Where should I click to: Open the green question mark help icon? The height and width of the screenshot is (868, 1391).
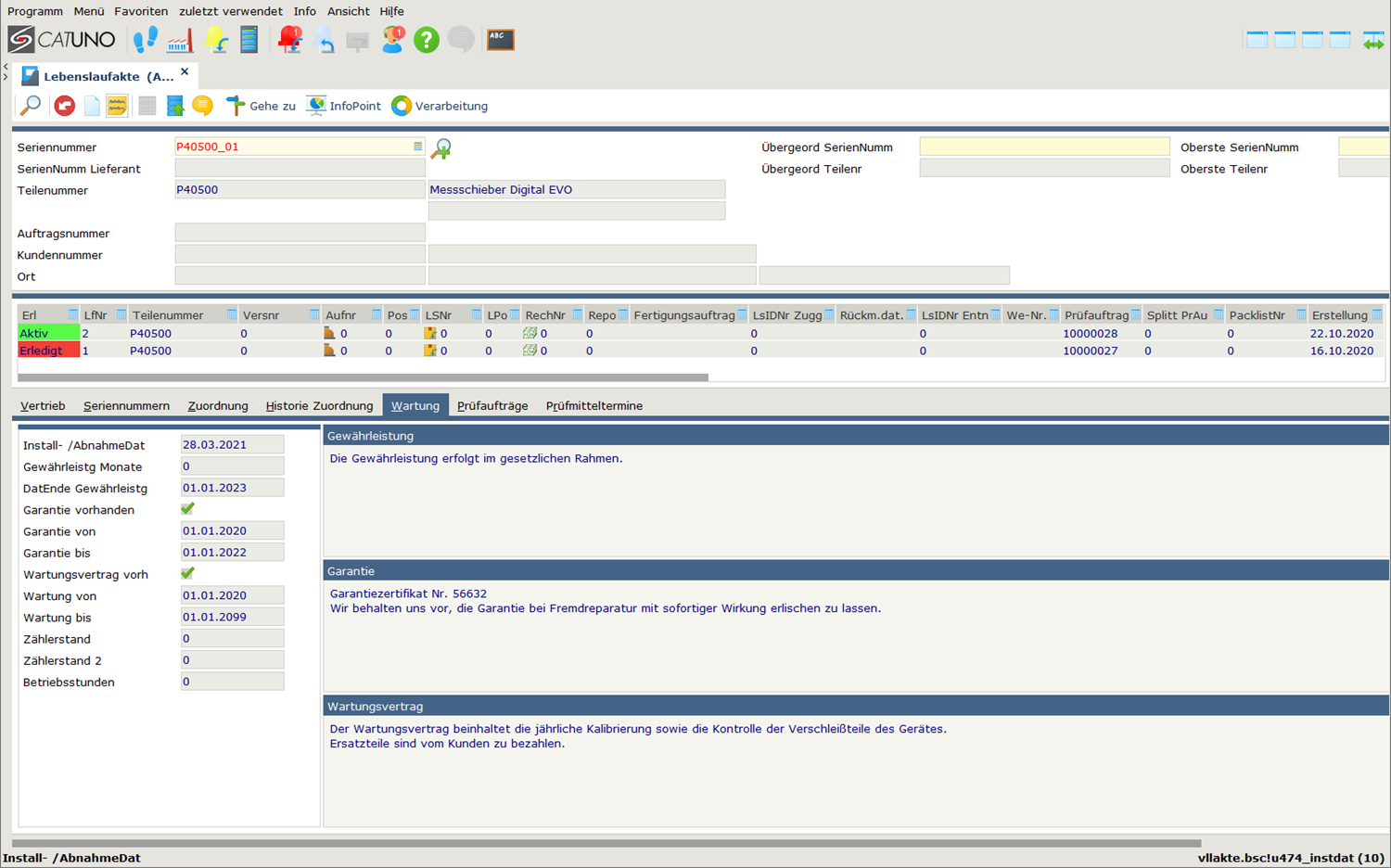[426, 40]
